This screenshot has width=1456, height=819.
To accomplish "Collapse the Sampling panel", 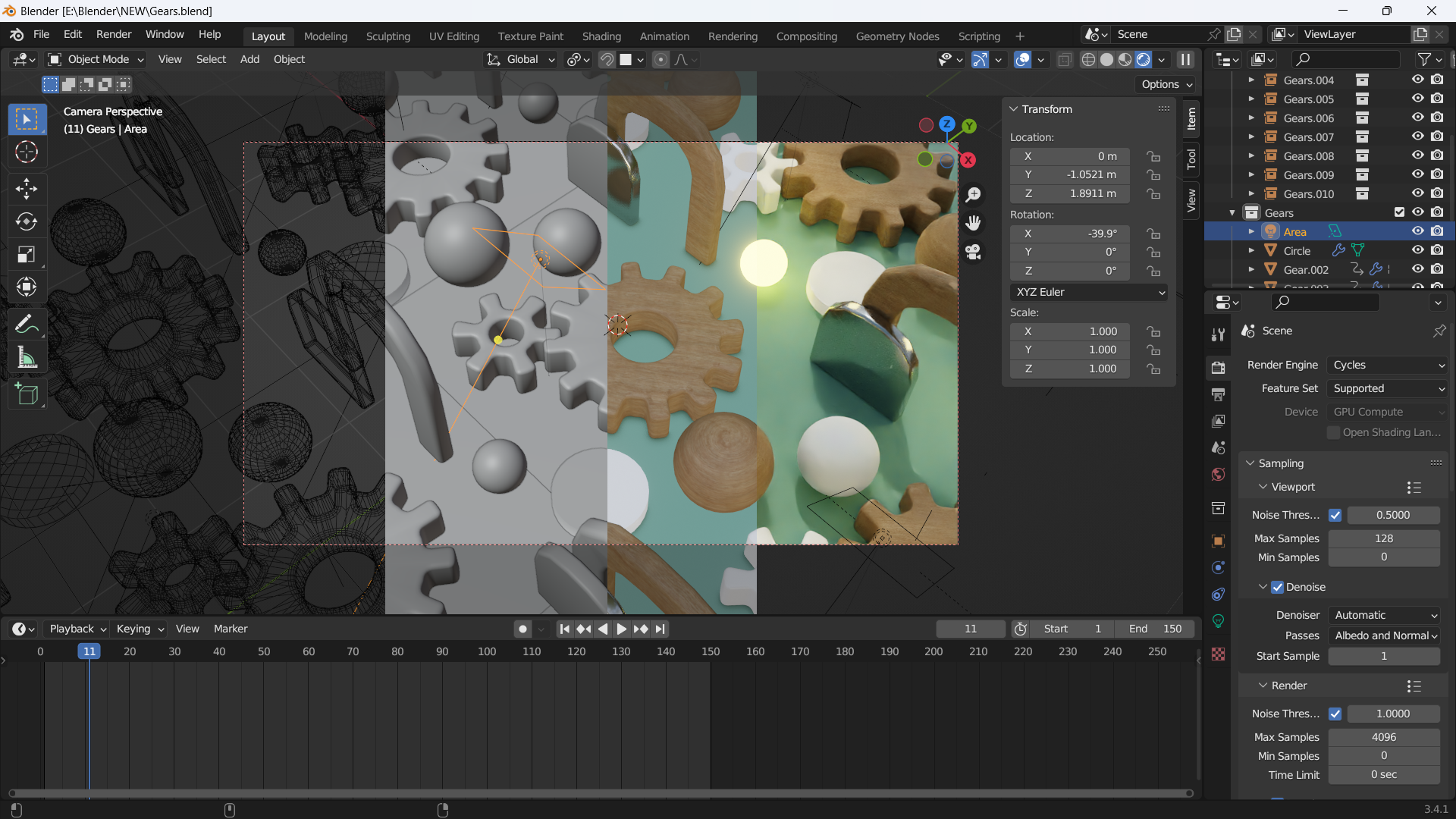I will point(1250,463).
